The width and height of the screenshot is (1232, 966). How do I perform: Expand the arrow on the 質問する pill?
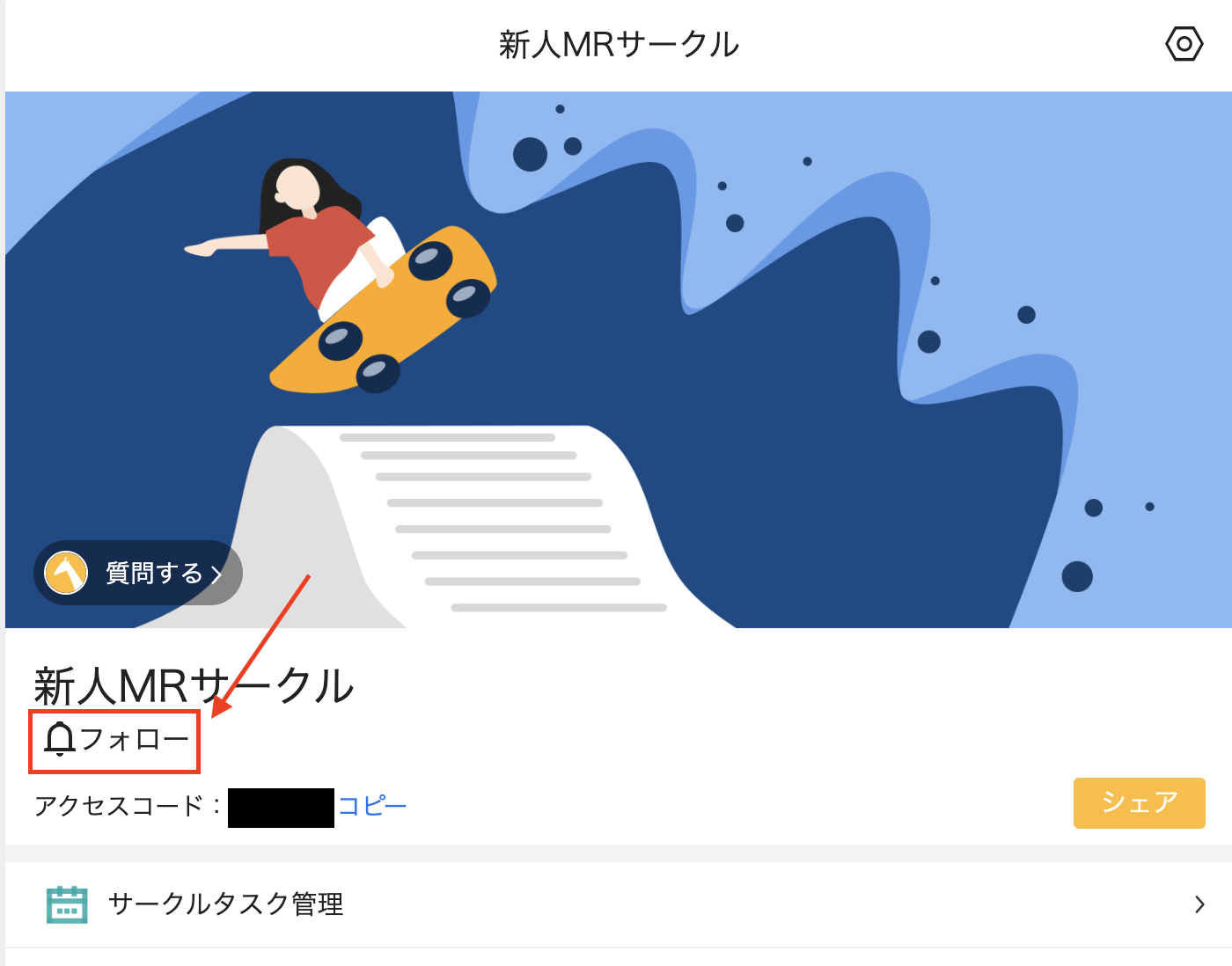point(216,574)
